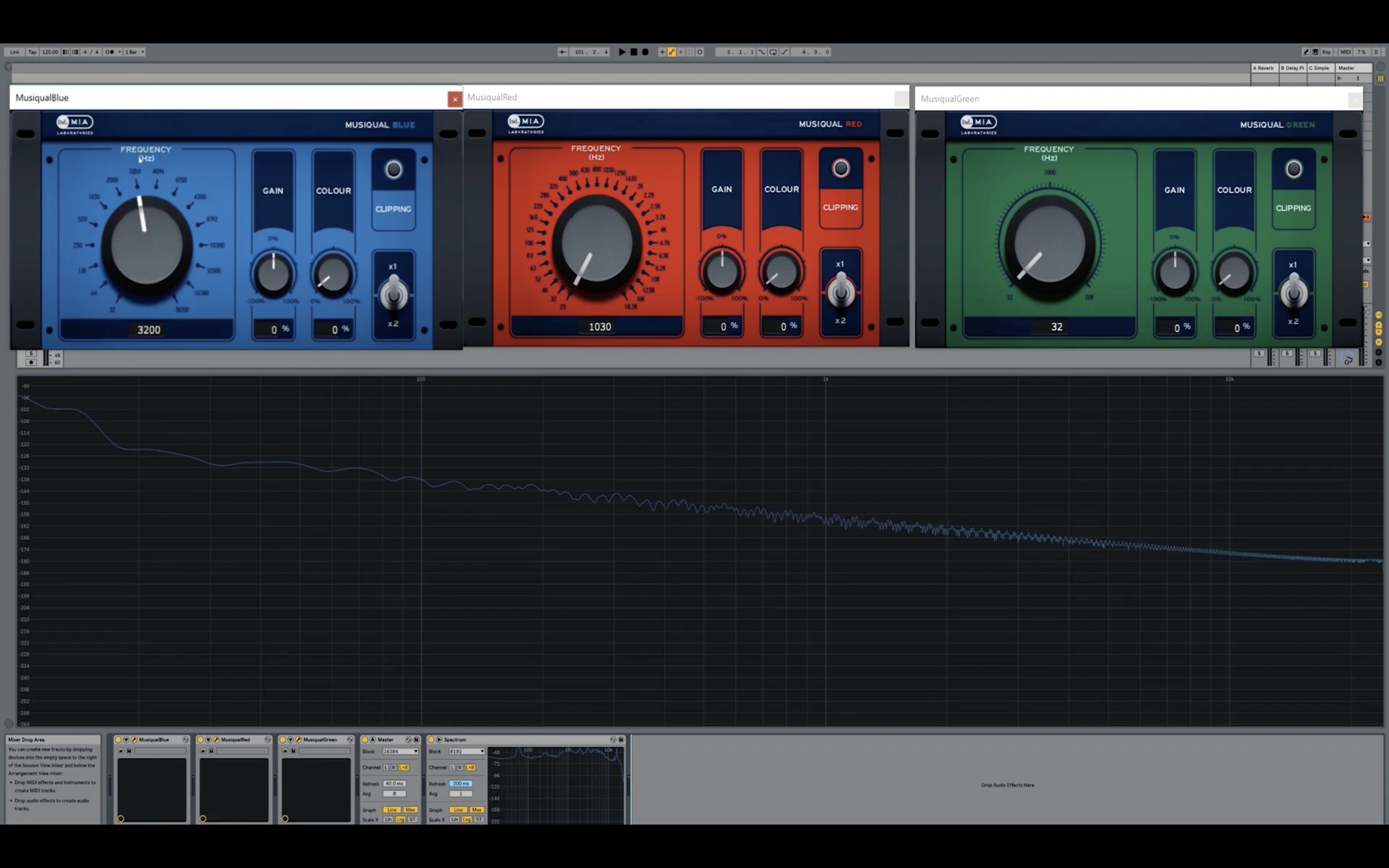Viewport: 1389px width, 868px height.
Task: Set Master device Scale X to Lin
Action: [x=388, y=819]
